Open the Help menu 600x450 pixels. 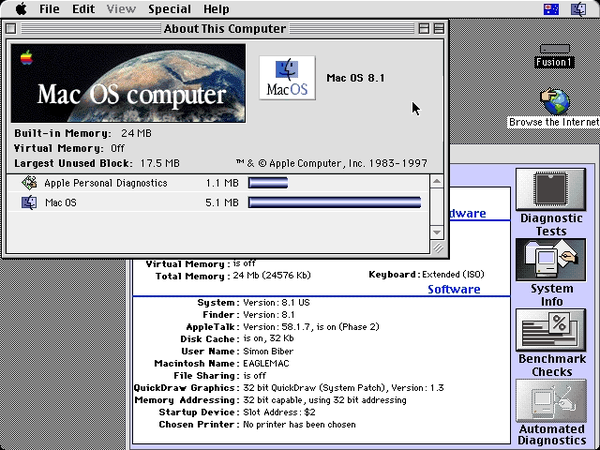pos(216,9)
